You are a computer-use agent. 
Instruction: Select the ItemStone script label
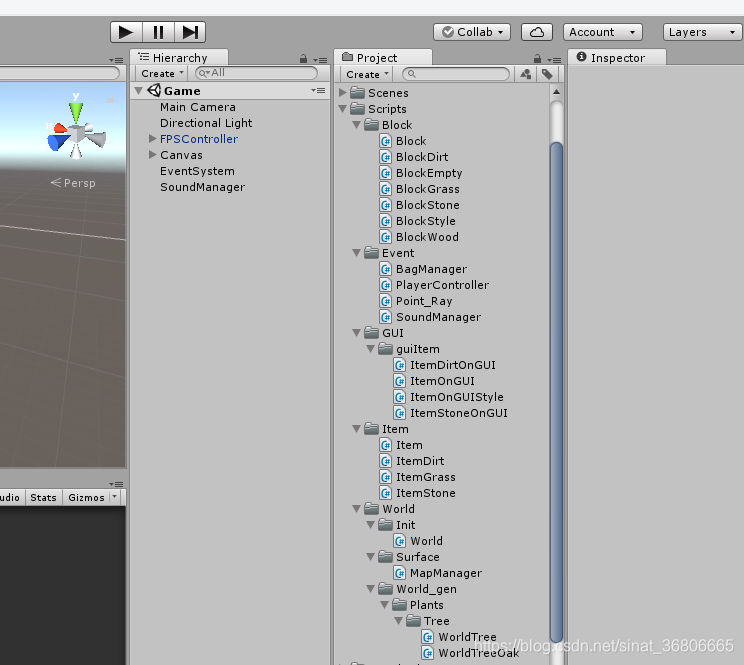tap(426, 493)
